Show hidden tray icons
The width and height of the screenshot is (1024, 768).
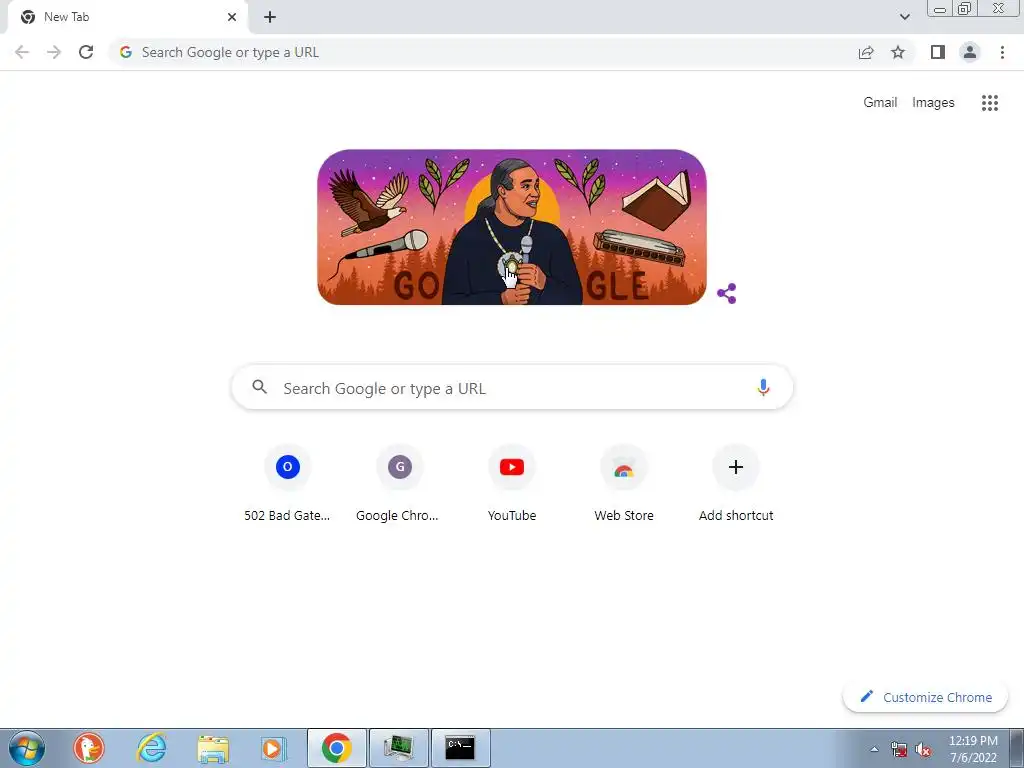[874, 749]
